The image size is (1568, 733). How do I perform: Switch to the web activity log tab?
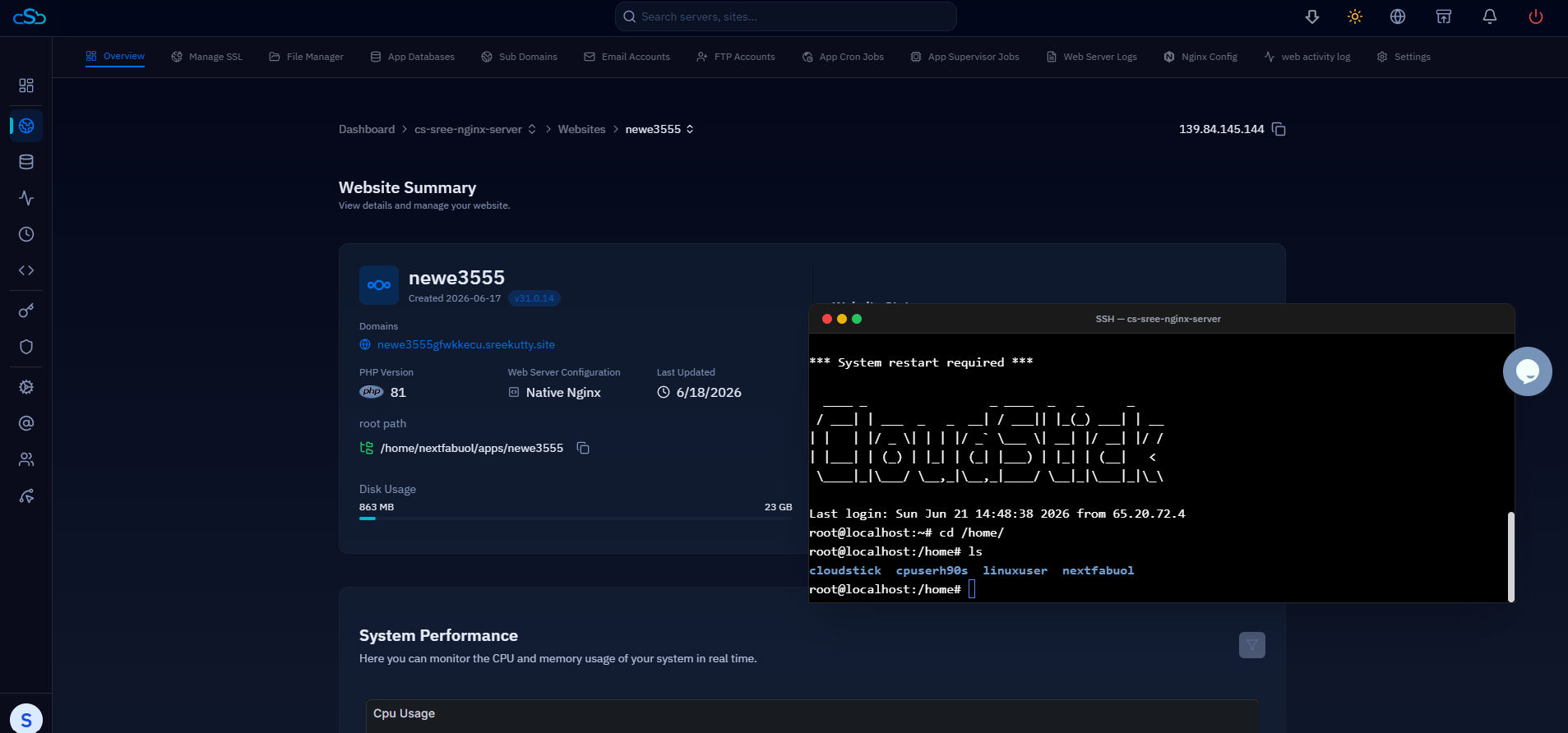click(1307, 57)
